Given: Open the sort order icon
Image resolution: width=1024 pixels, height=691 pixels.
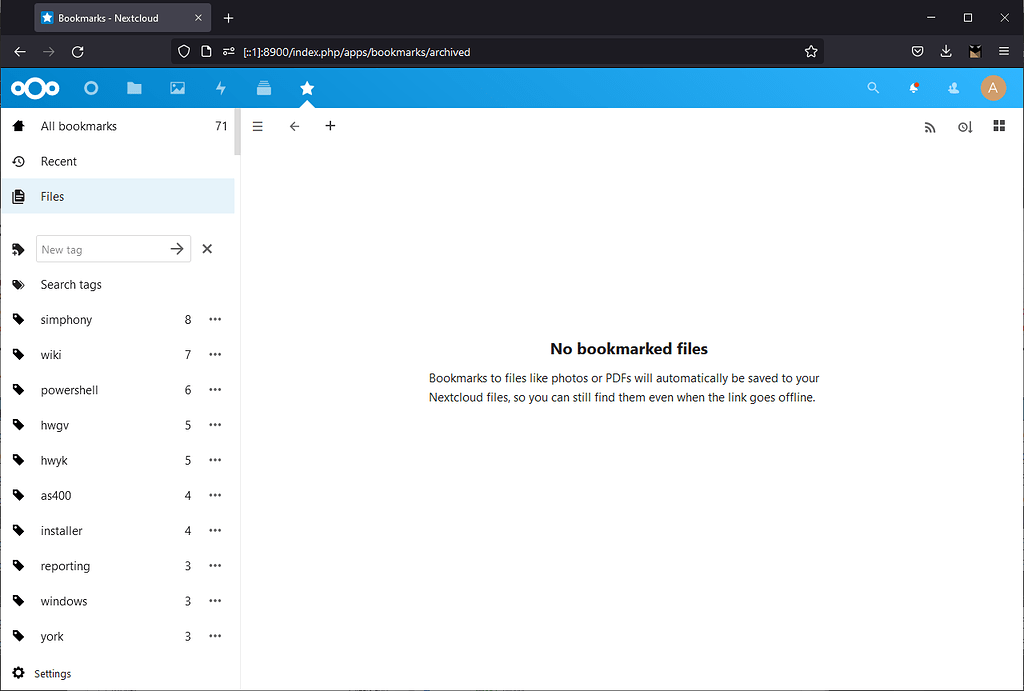Looking at the screenshot, I should (x=964, y=127).
